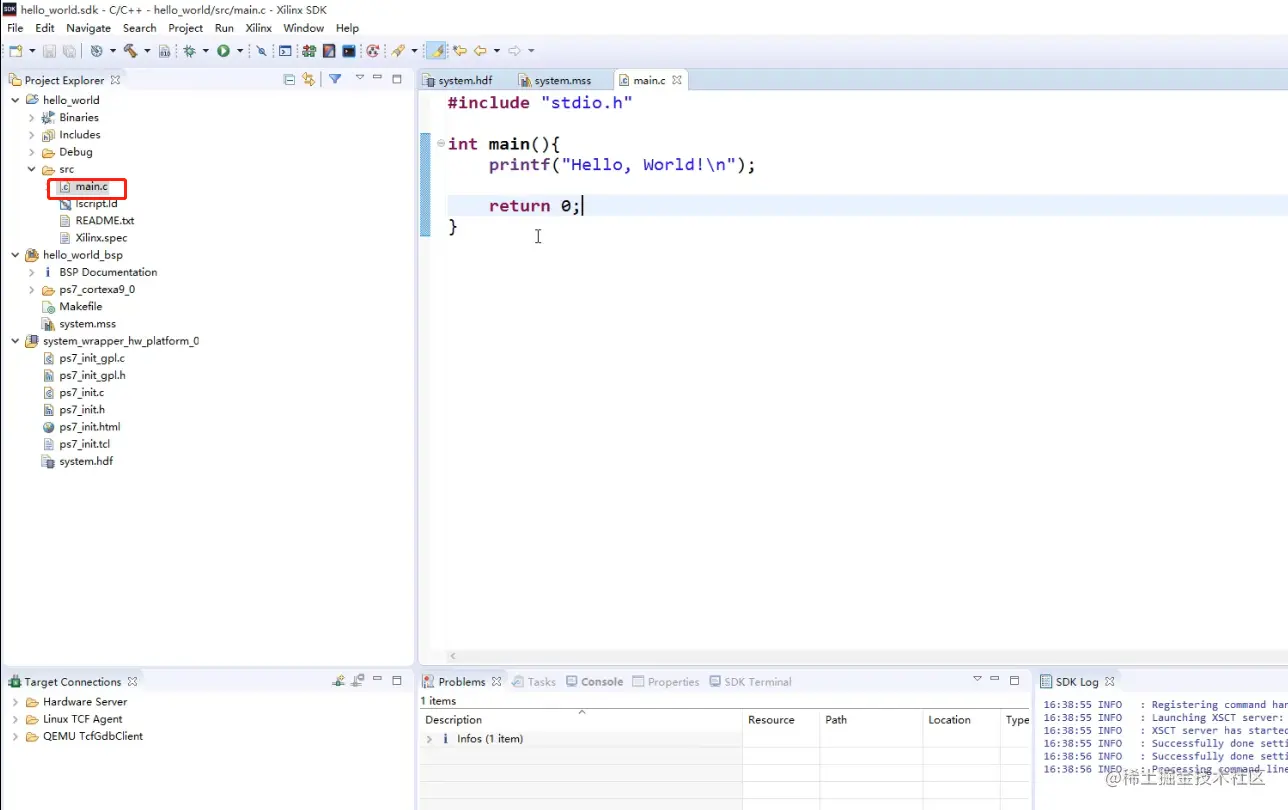Open the dropdown next to Debug icon
Viewport: 1288px width, 810px height.
click(206, 51)
